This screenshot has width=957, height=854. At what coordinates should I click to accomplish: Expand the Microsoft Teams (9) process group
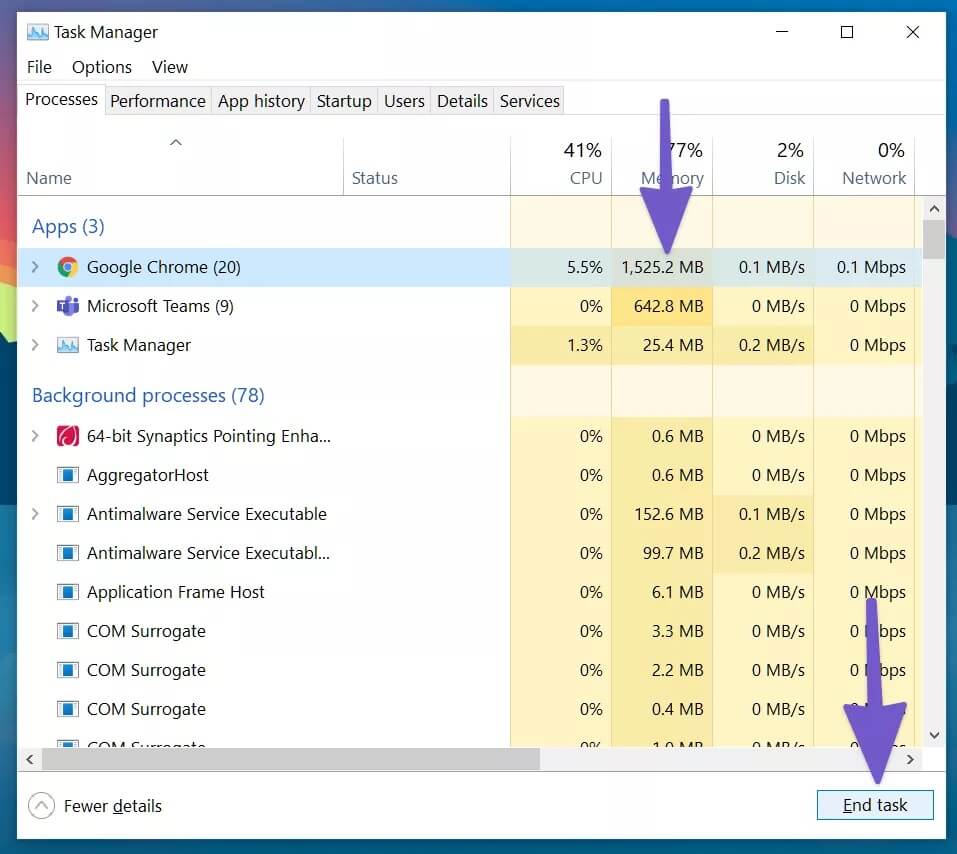(x=35, y=306)
